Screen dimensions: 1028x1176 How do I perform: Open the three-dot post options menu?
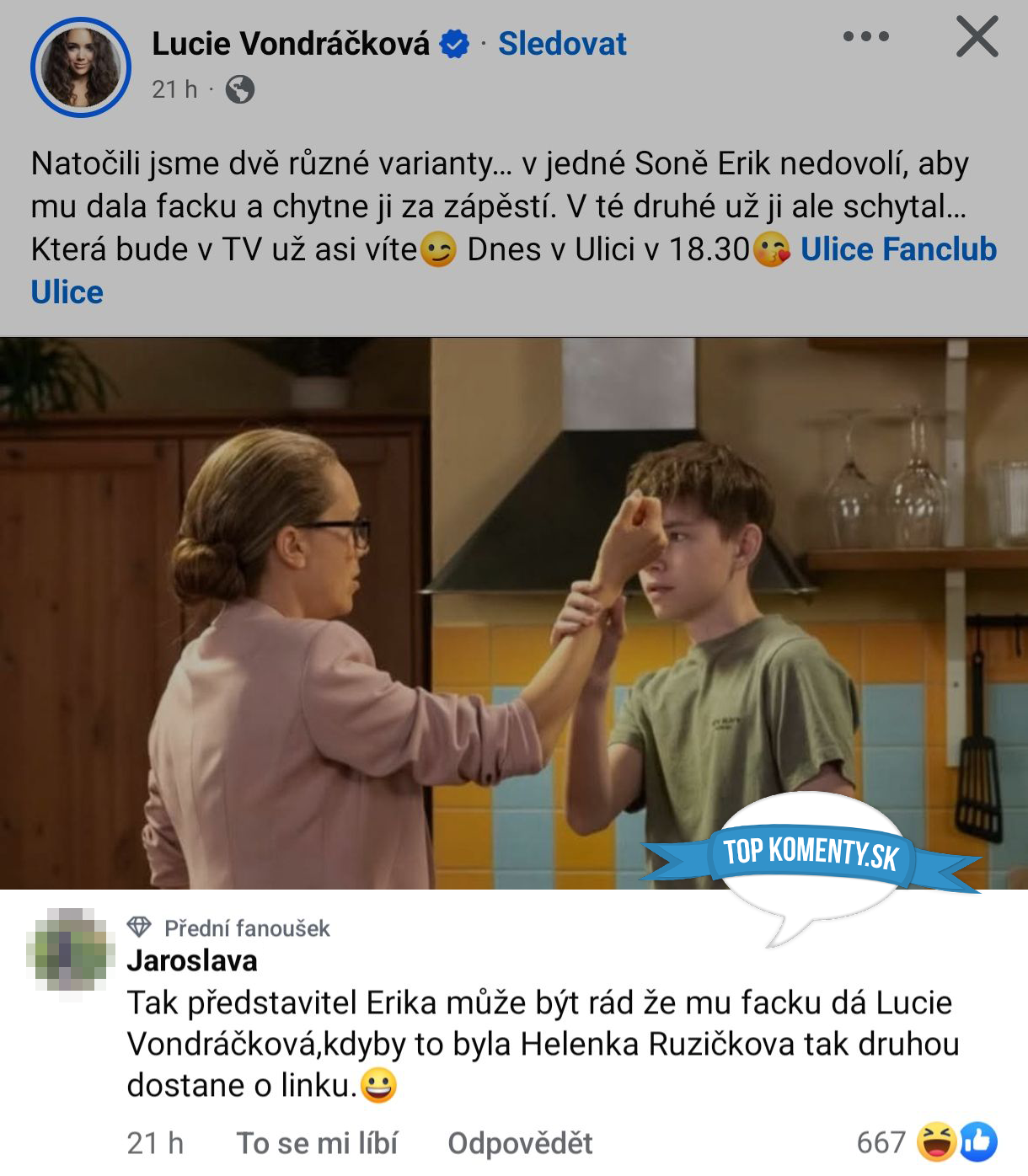click(865, 36)
